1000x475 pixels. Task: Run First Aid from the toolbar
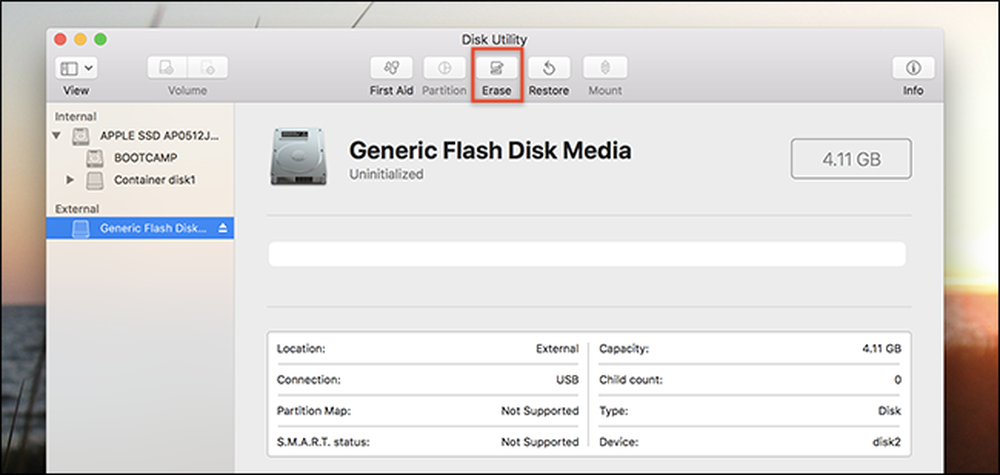pyautogui.click(x=391, y=68)
